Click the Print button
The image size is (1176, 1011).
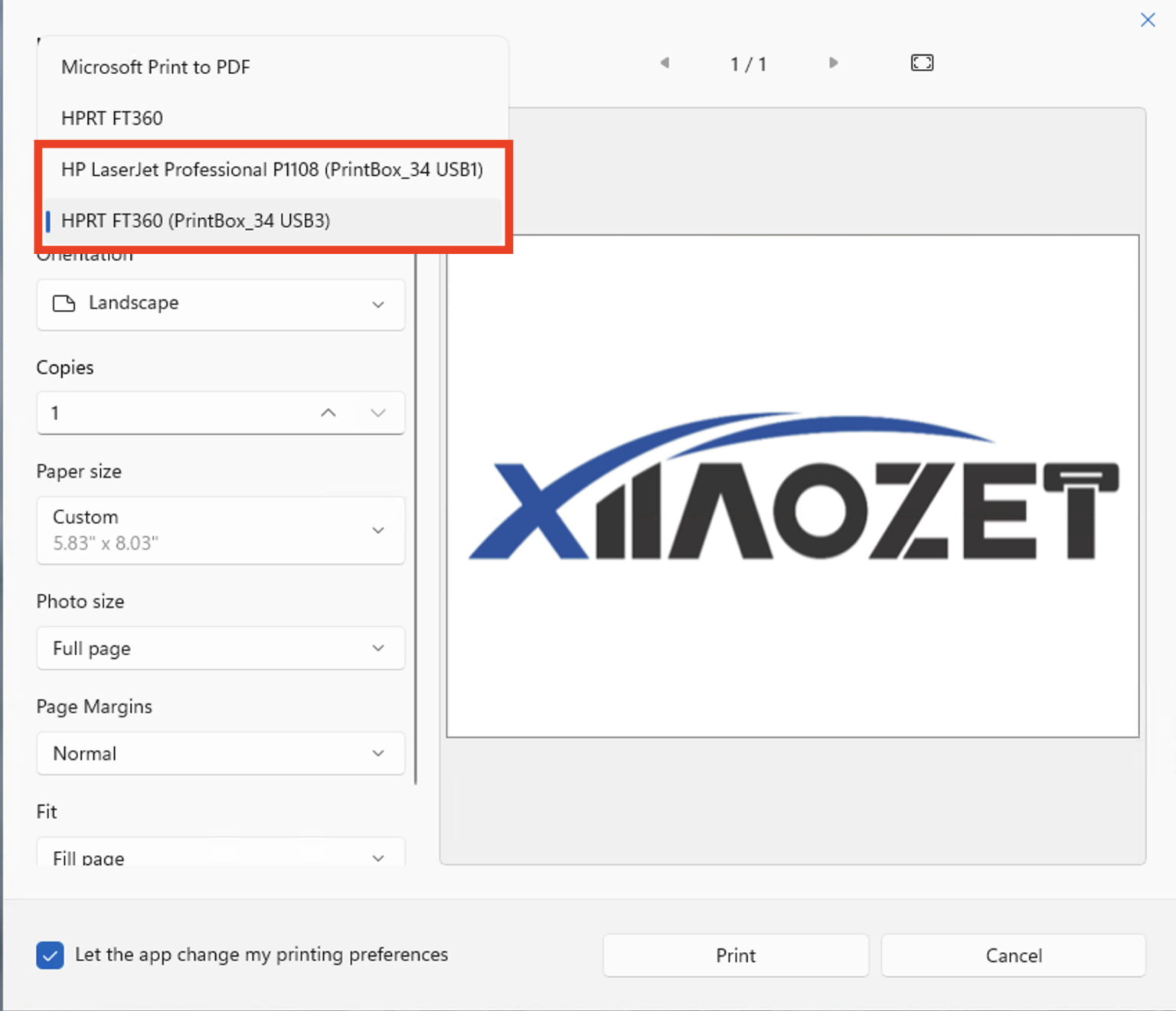tap(735, 955)
